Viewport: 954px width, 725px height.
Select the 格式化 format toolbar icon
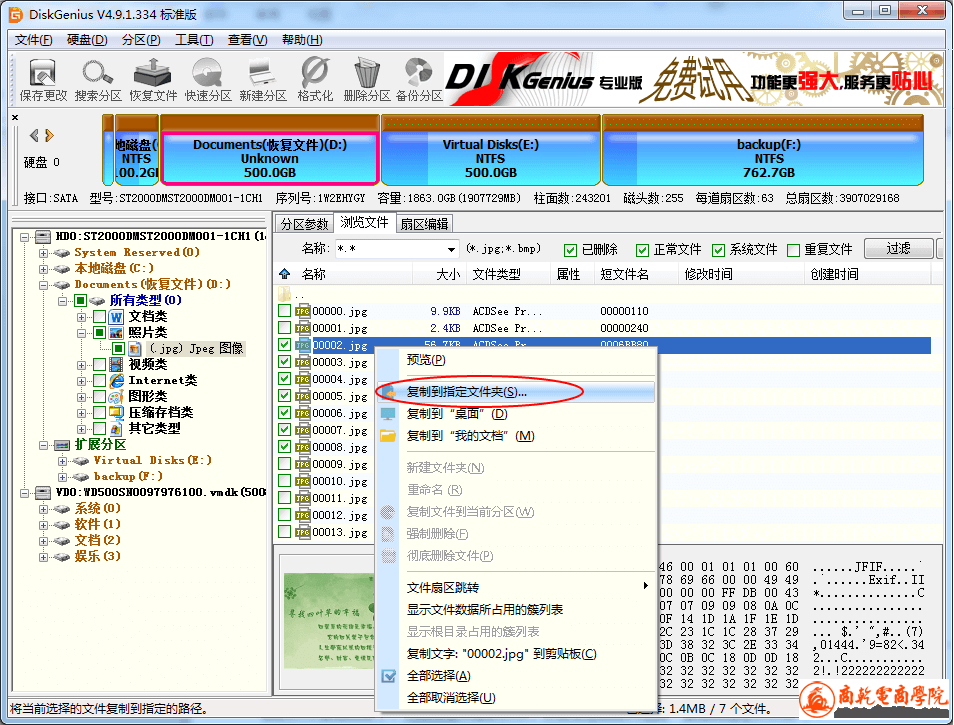(x=315, y=79)
